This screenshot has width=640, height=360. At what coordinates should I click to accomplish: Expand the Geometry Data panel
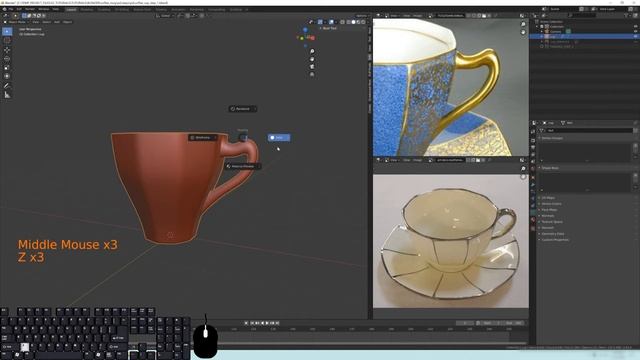point(552,234)
